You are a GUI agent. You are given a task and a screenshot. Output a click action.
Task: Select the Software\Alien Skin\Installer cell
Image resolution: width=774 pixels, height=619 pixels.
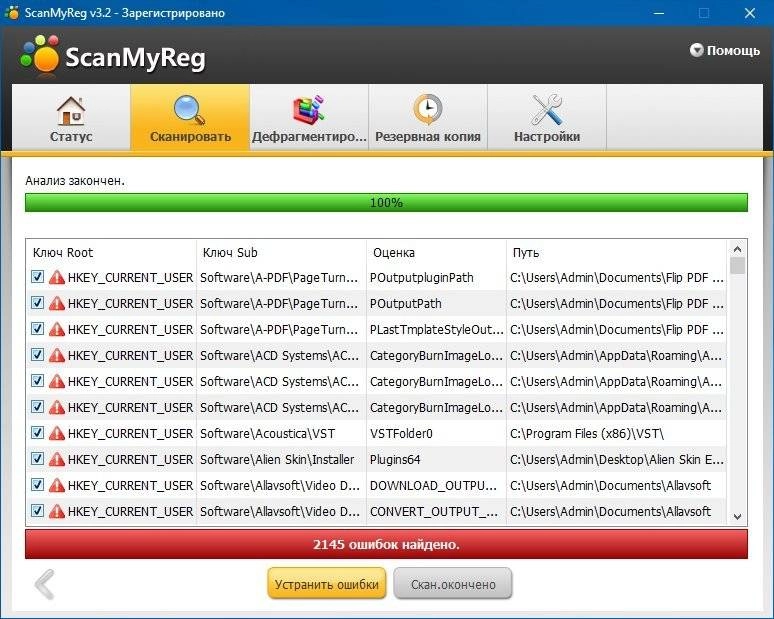[281, 460]
